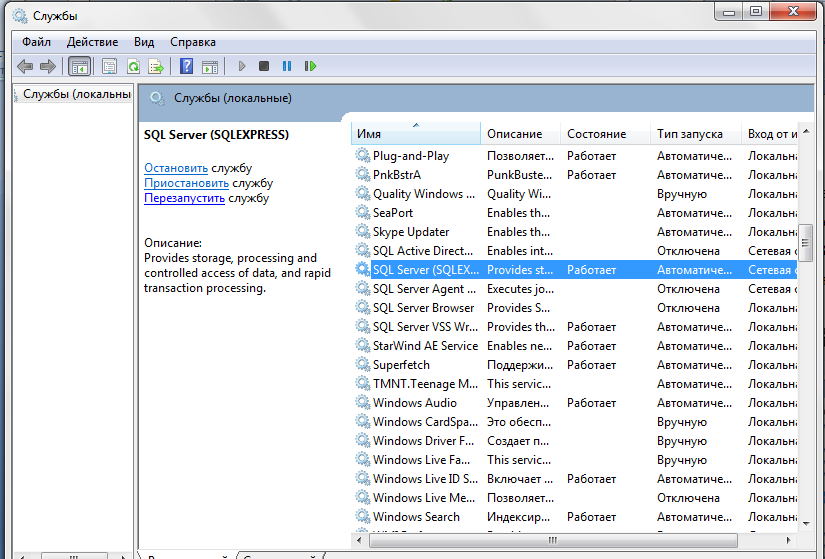825x559 pixels.
Task: Click the gear icon beside Windows Audio
Action: click(363, 402)
